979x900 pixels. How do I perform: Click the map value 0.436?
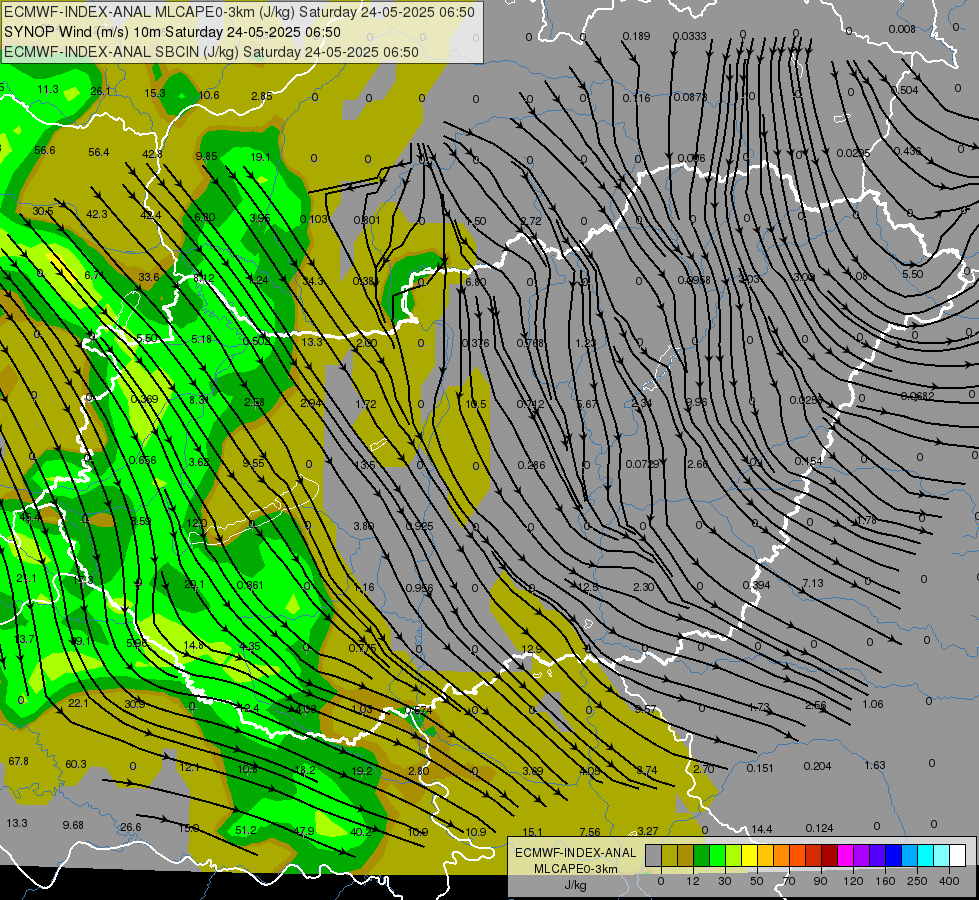(907, 151)
